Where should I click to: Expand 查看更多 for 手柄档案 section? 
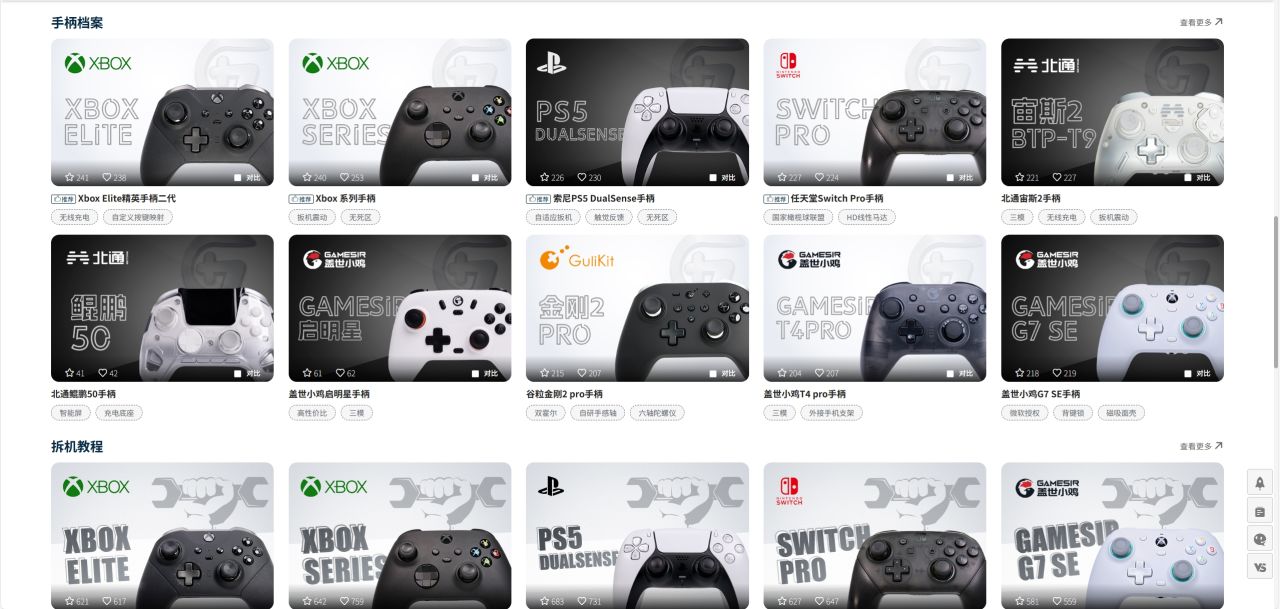point(1201,22)
